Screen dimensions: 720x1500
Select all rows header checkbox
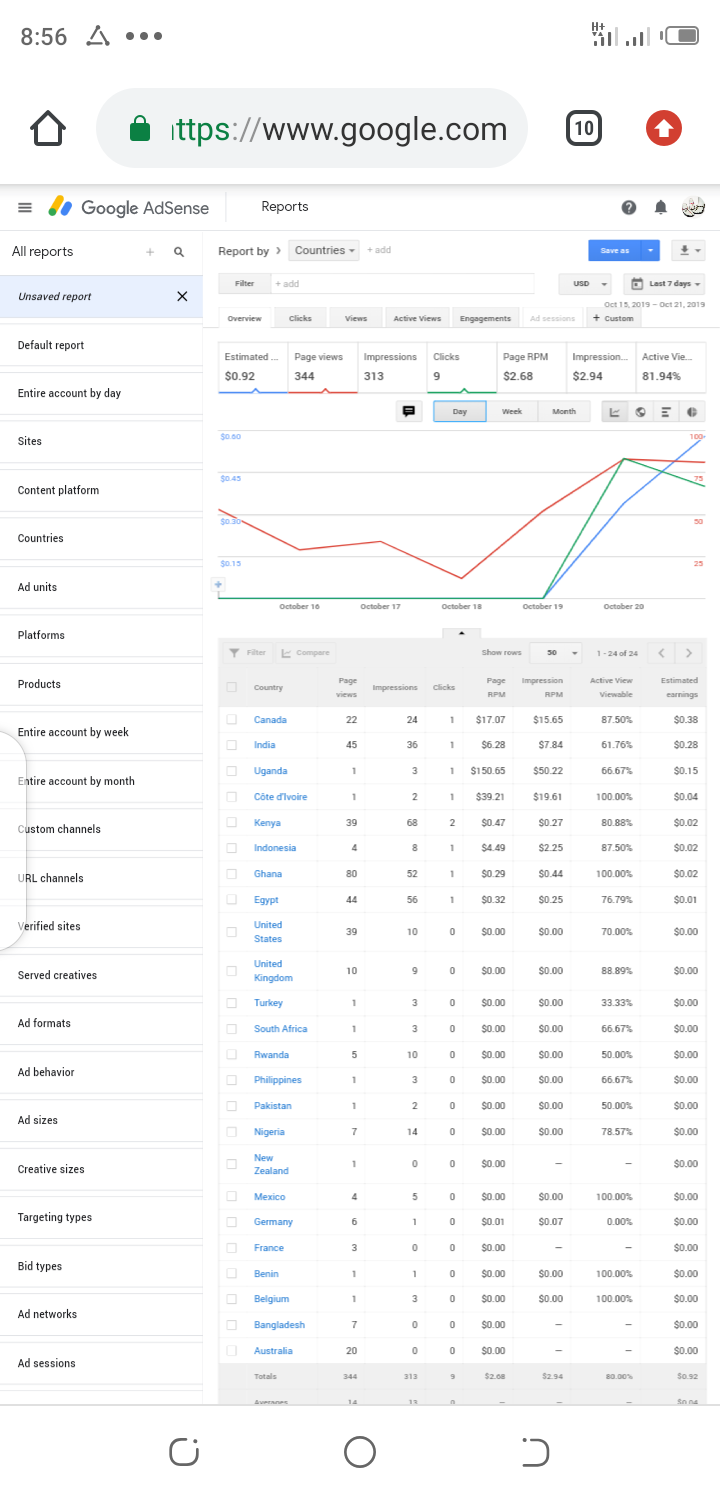232,687
